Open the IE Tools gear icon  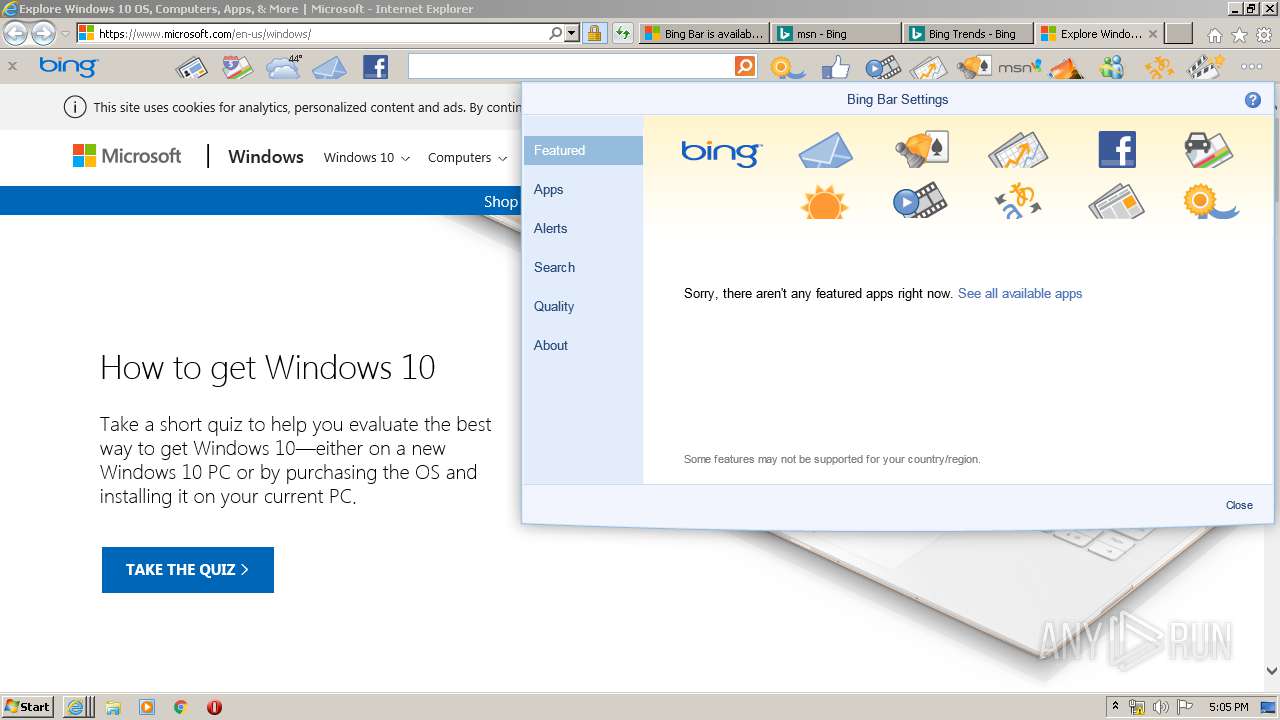coord(1264,35)
